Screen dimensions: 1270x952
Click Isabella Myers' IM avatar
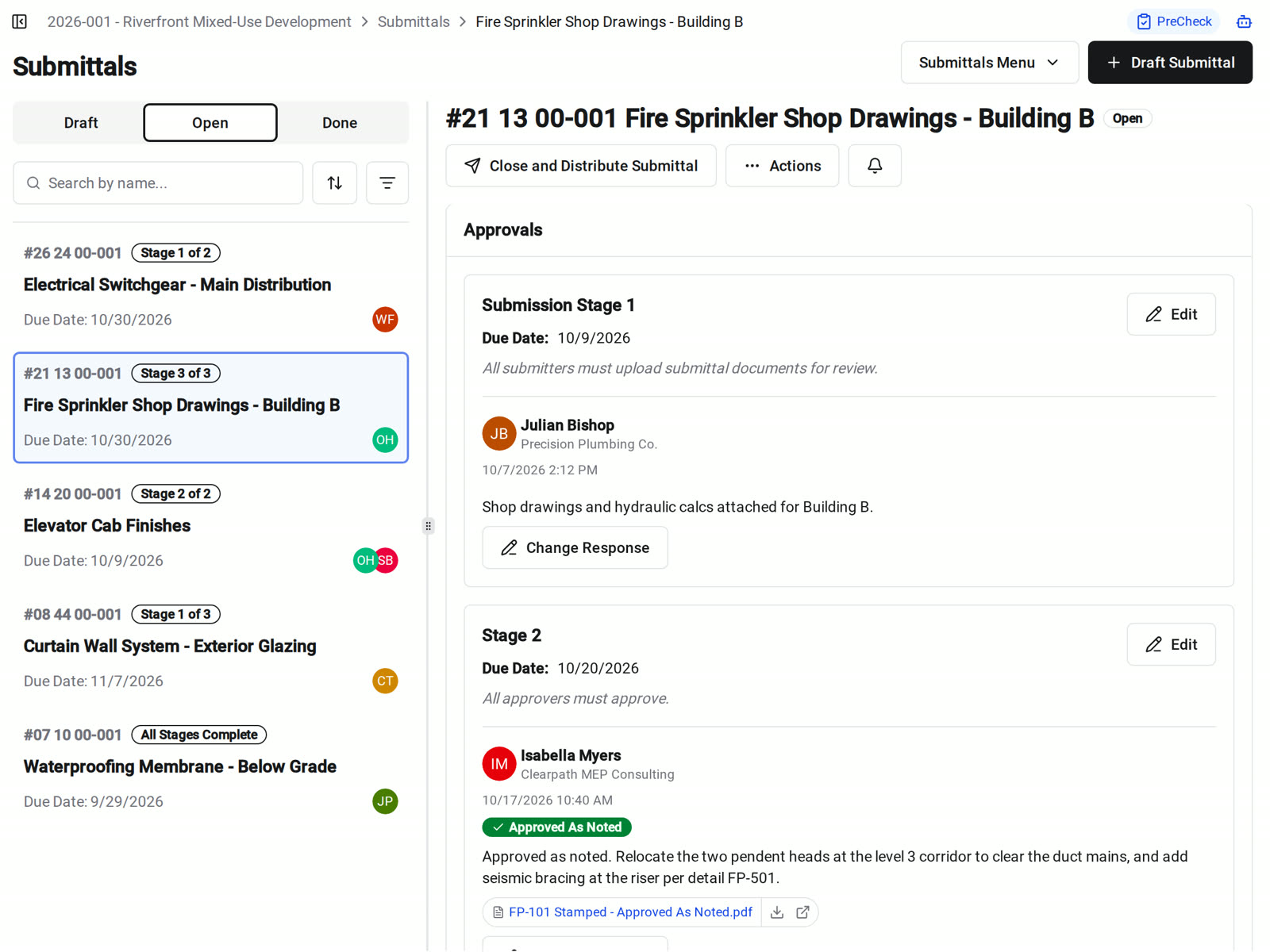point(499,764)
